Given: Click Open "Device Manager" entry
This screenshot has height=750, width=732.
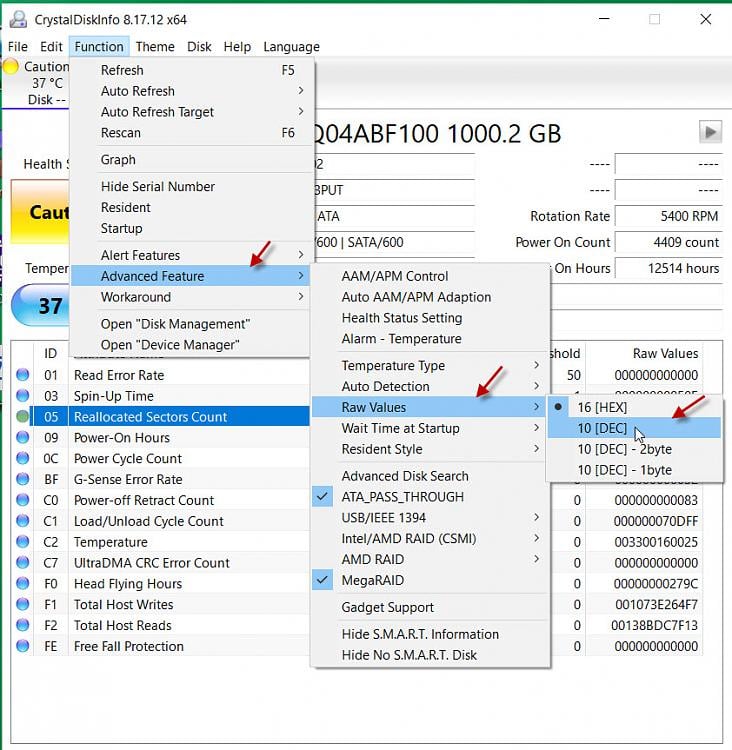Looking at the screenshot, I should [x=190, y=345].
